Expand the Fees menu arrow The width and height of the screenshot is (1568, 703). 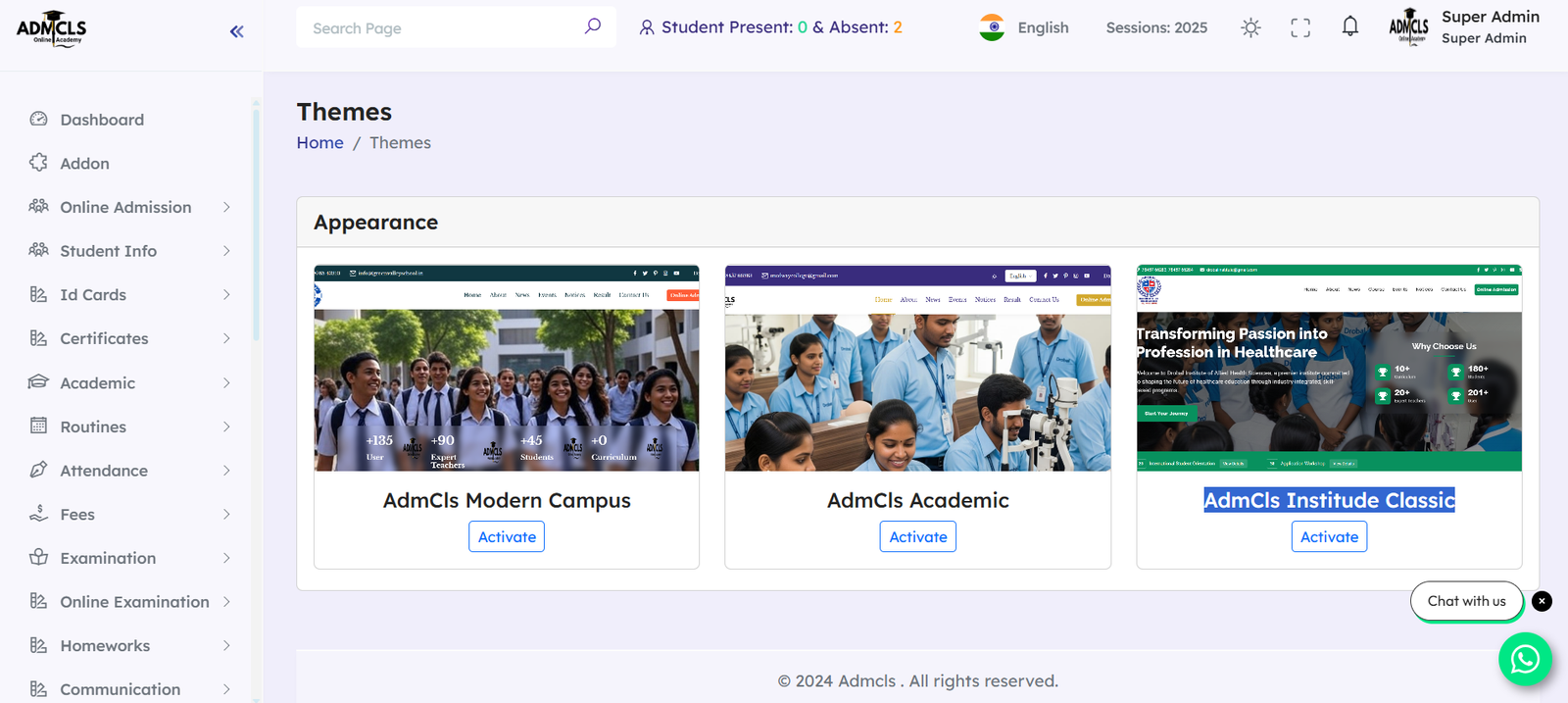(x=226, y=514)
